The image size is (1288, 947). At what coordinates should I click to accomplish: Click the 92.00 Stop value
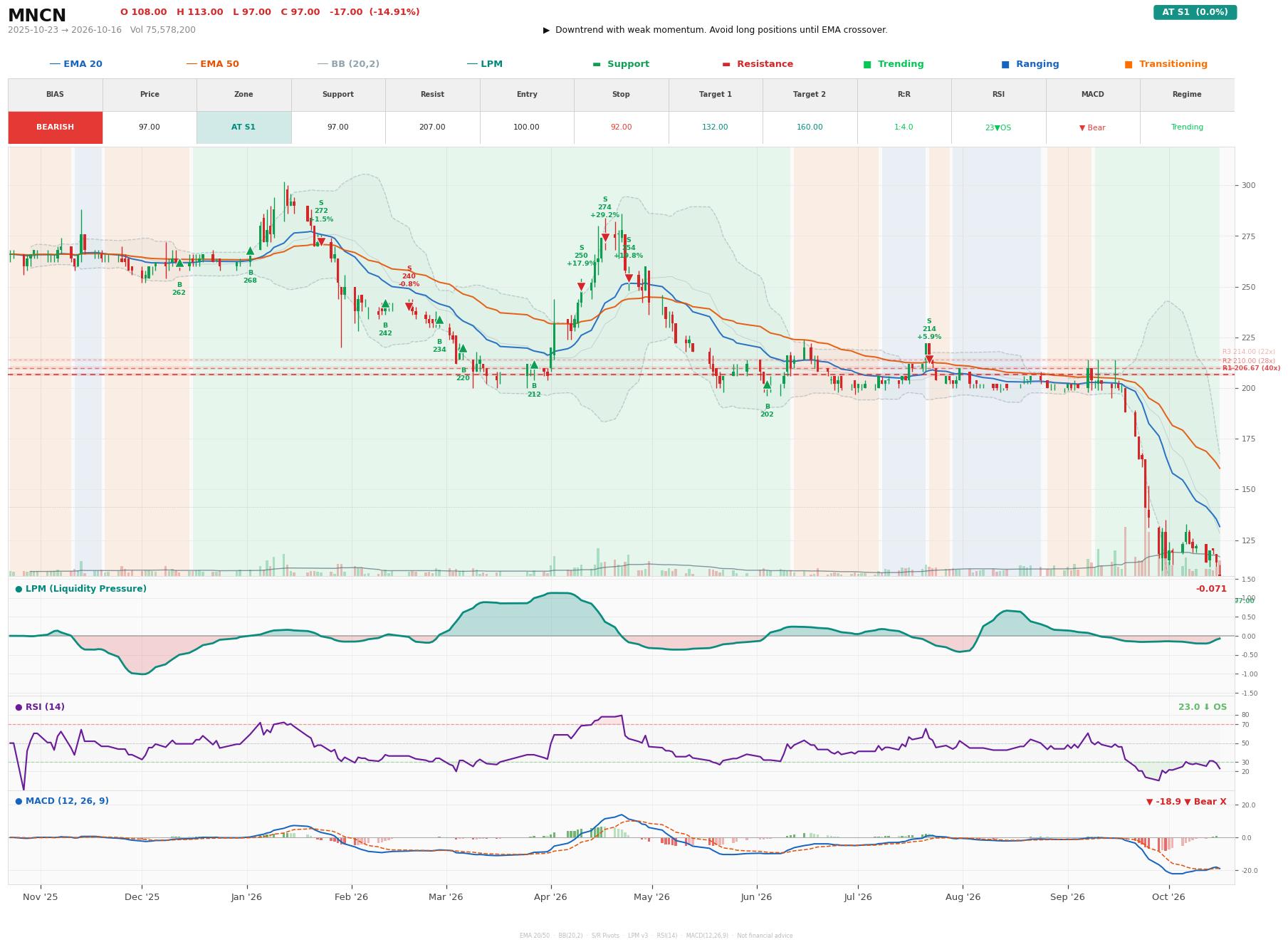click(621, 127)
